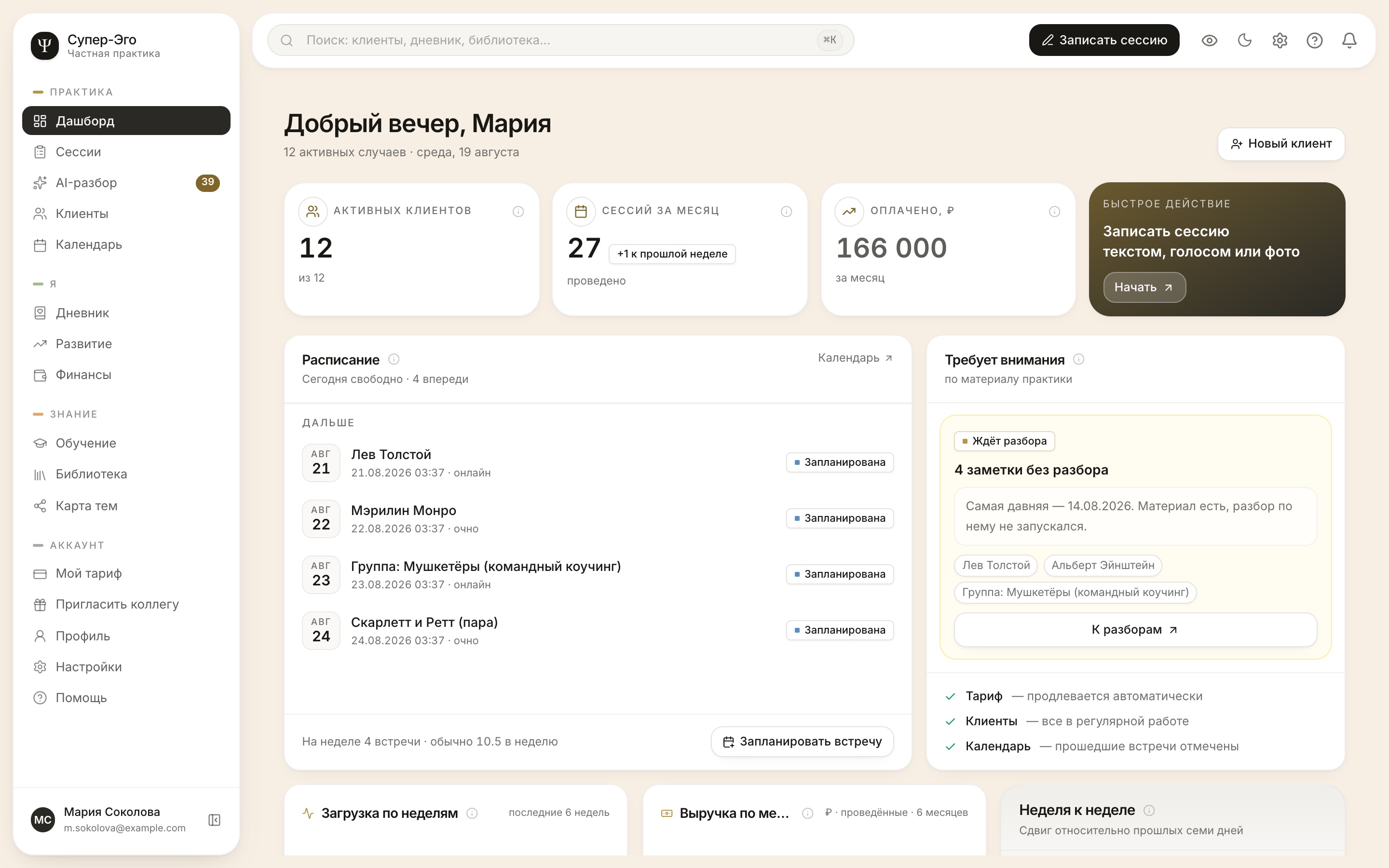Open Мэрилин Монро scheduled session row
This screenshot has width=1389, height=868.
(598, 518)
